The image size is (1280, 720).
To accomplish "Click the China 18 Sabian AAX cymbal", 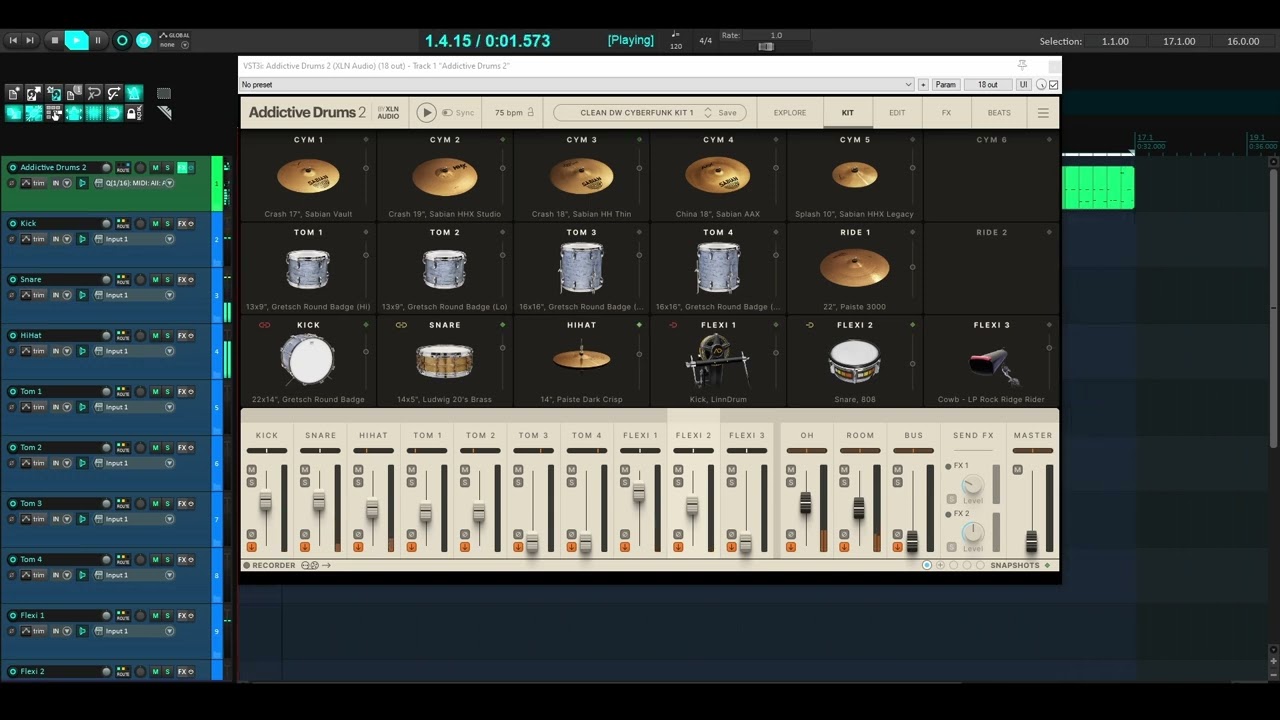I will click(x=718, y=177).
